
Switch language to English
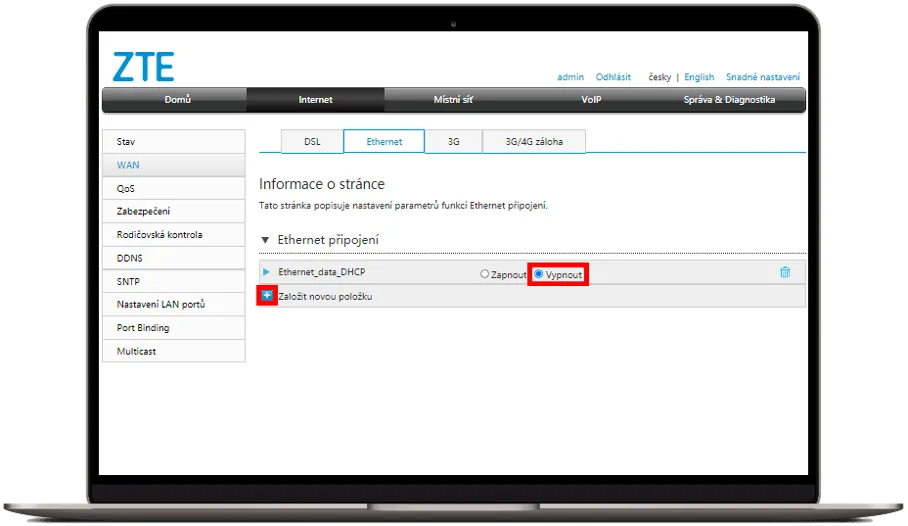point(699,77)
